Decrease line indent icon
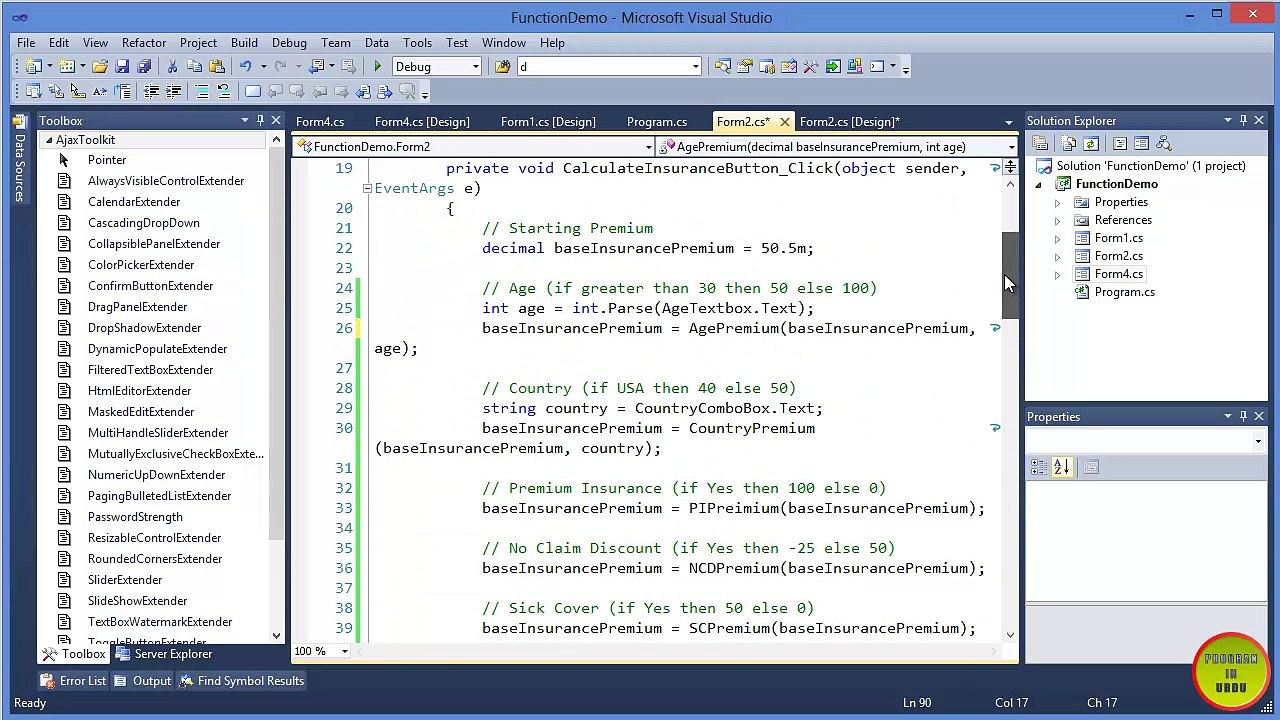Viewport: 1280px width, 720px height. tap(151, 91)
